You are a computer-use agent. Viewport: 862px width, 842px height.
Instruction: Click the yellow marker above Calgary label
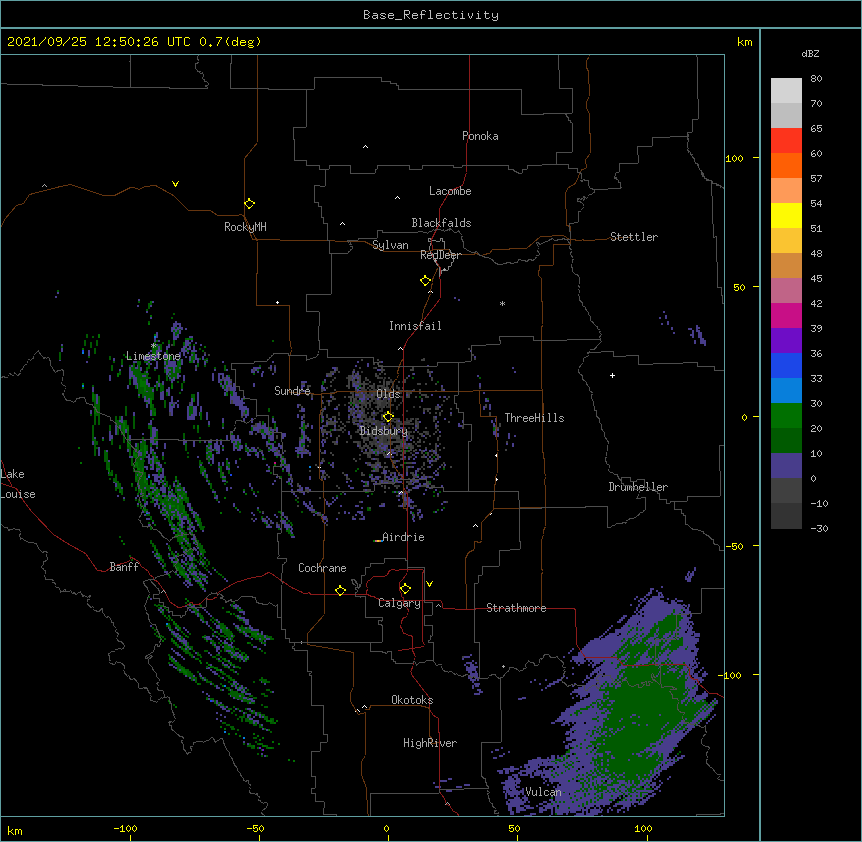point(405,589)
